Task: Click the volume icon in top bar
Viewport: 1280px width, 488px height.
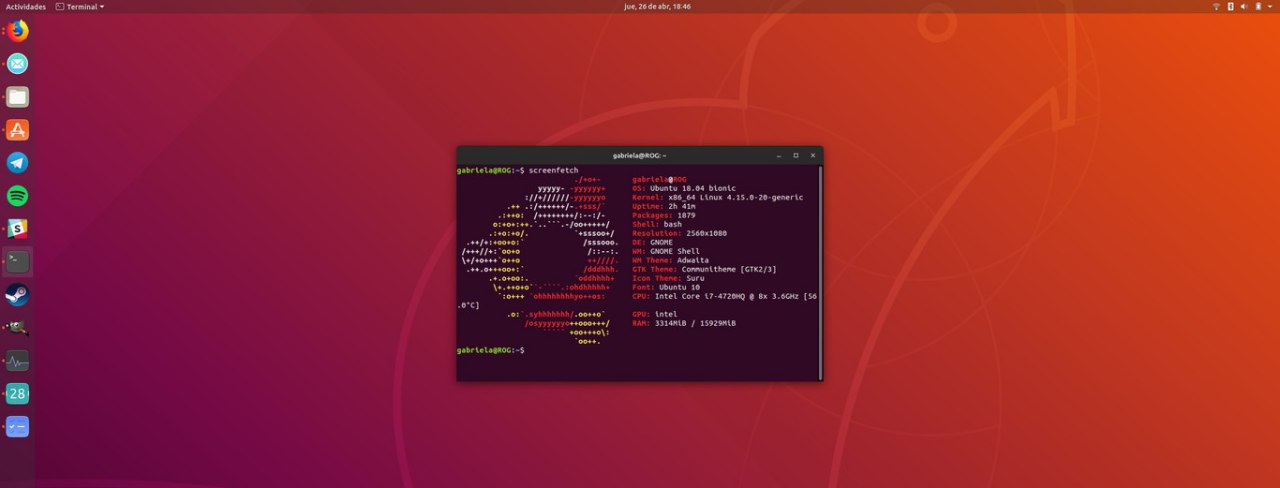Action: [1245, 6]
